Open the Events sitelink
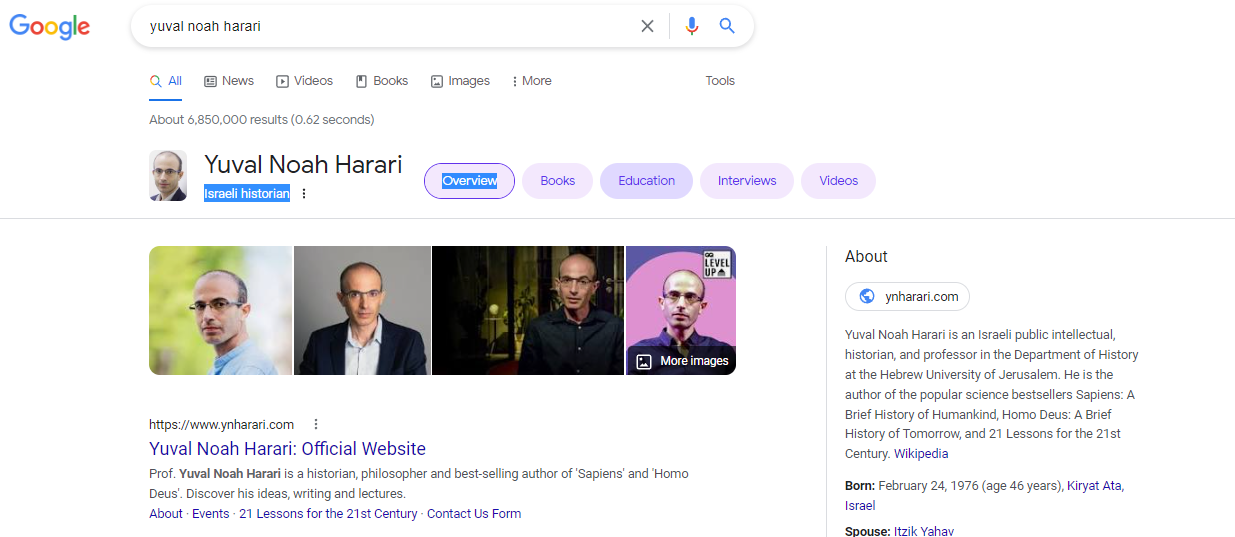This screenshot has width=1235, height=537. (x=211, y=514)
